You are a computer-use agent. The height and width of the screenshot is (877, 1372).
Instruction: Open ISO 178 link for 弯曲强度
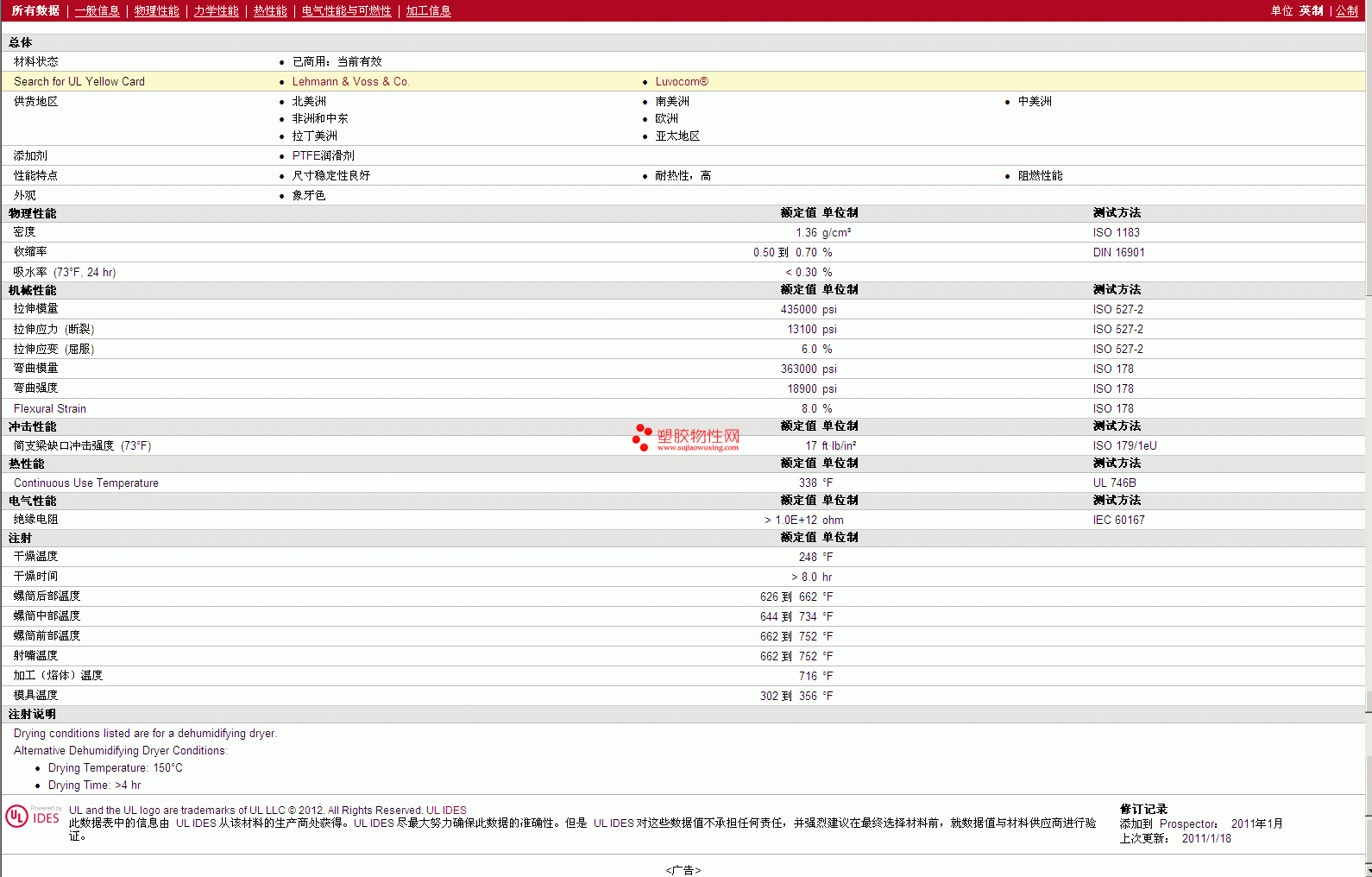(x=1114, y=388)
